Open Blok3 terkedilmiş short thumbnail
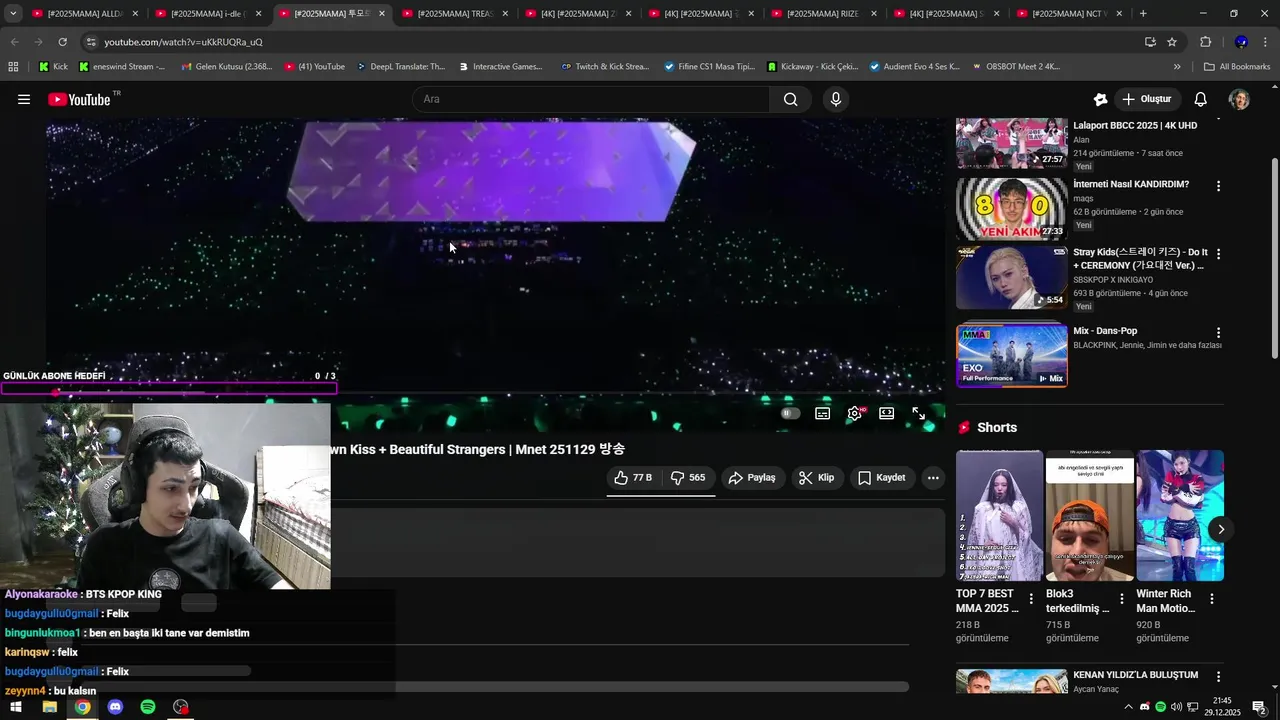Image resolution: width=1280 pixels, height=720 pixels. (1090, 515)
